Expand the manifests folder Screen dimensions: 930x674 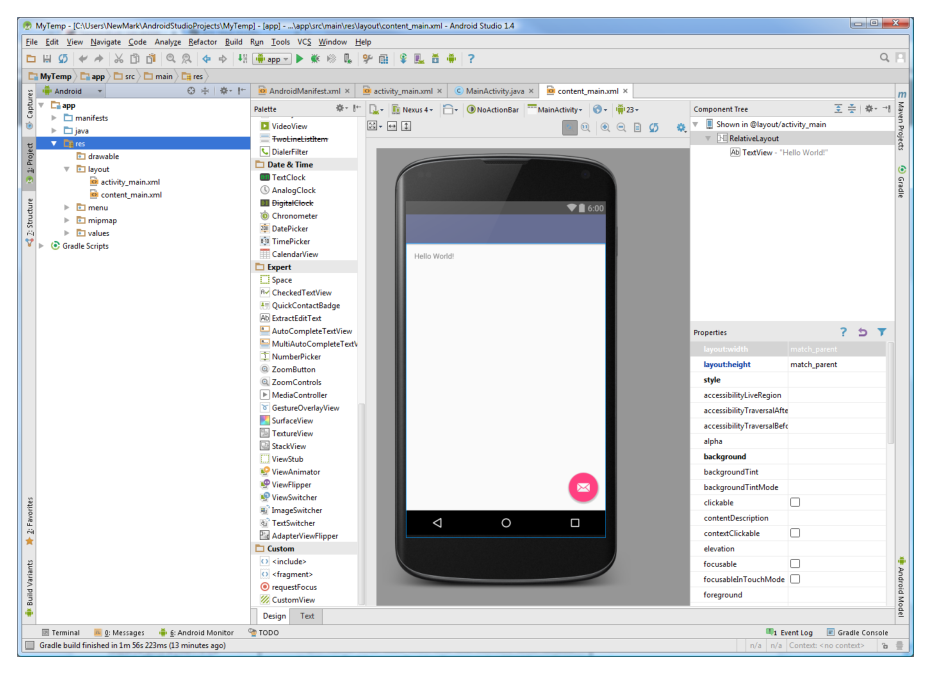pyautogui.click(x=54, y=118)
